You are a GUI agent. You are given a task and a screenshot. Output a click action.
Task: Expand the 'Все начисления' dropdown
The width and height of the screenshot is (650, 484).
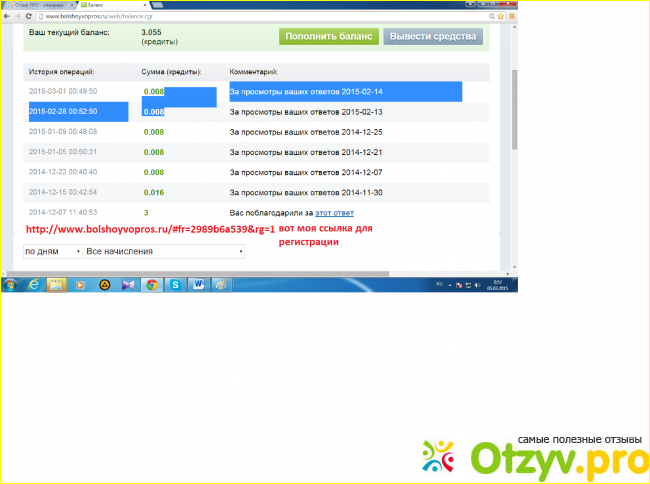165,251
